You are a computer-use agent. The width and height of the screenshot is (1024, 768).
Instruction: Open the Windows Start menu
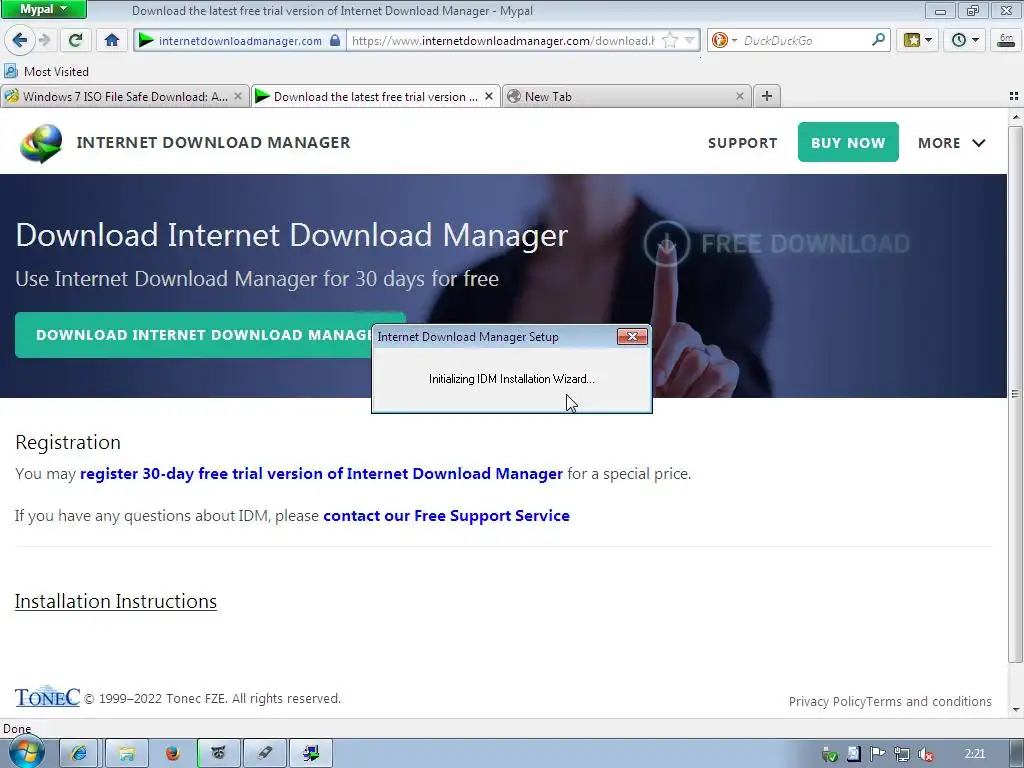click(25, 753)
